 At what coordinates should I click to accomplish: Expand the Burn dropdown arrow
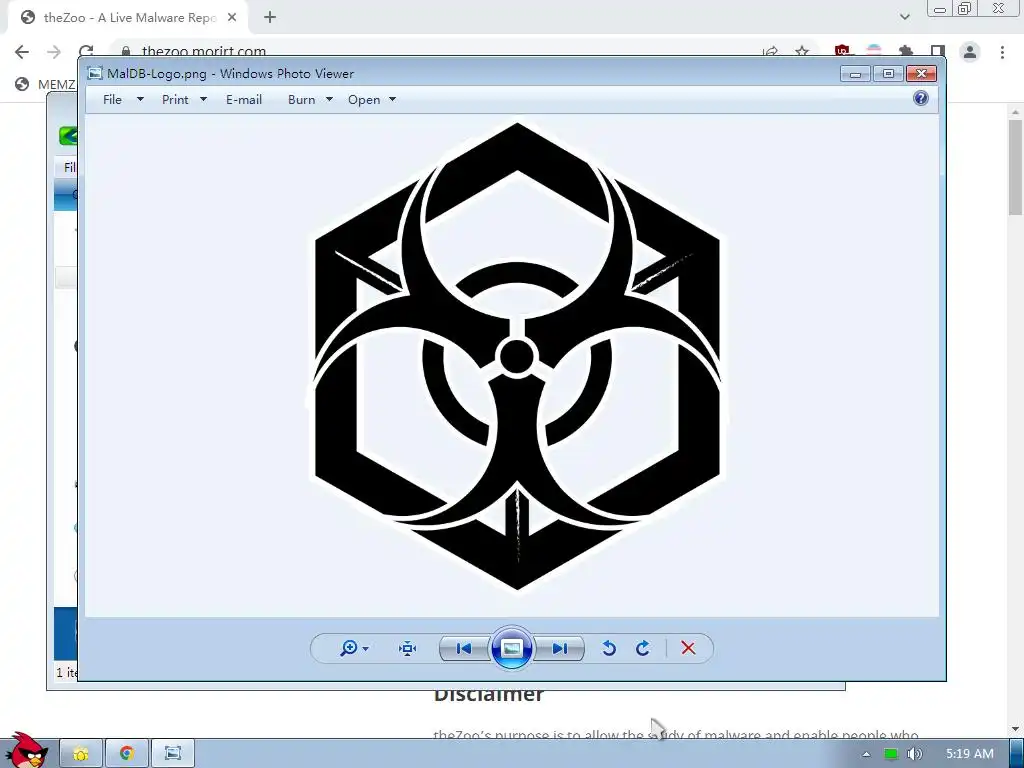coord(329,99)
